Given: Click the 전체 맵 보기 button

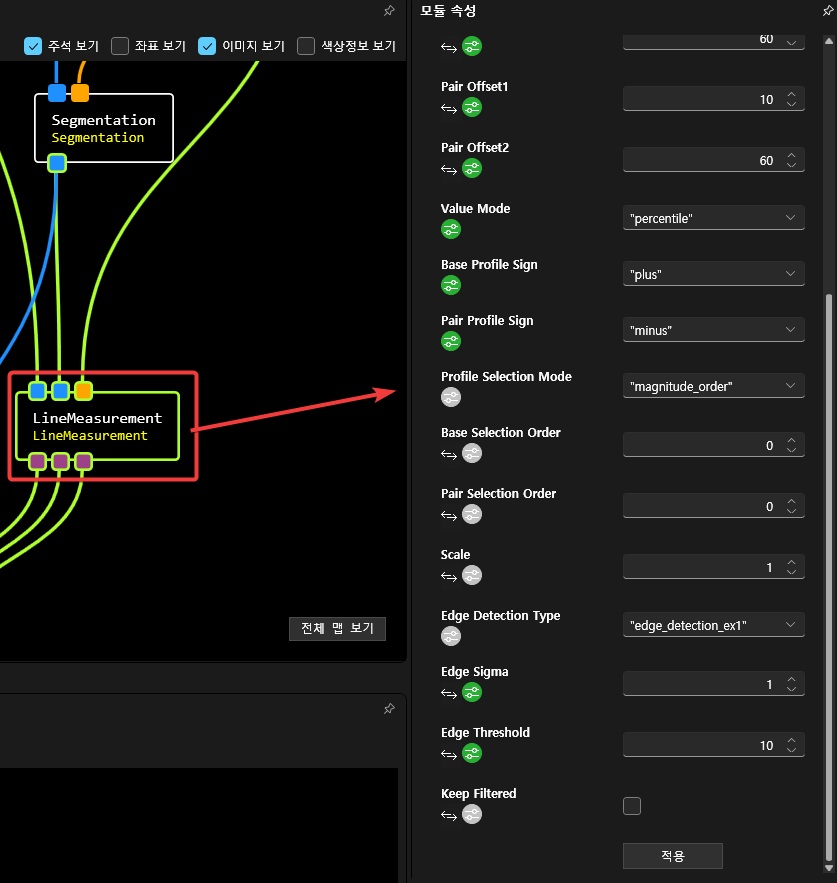Looking at the screenshot, I should pos(337,628).
